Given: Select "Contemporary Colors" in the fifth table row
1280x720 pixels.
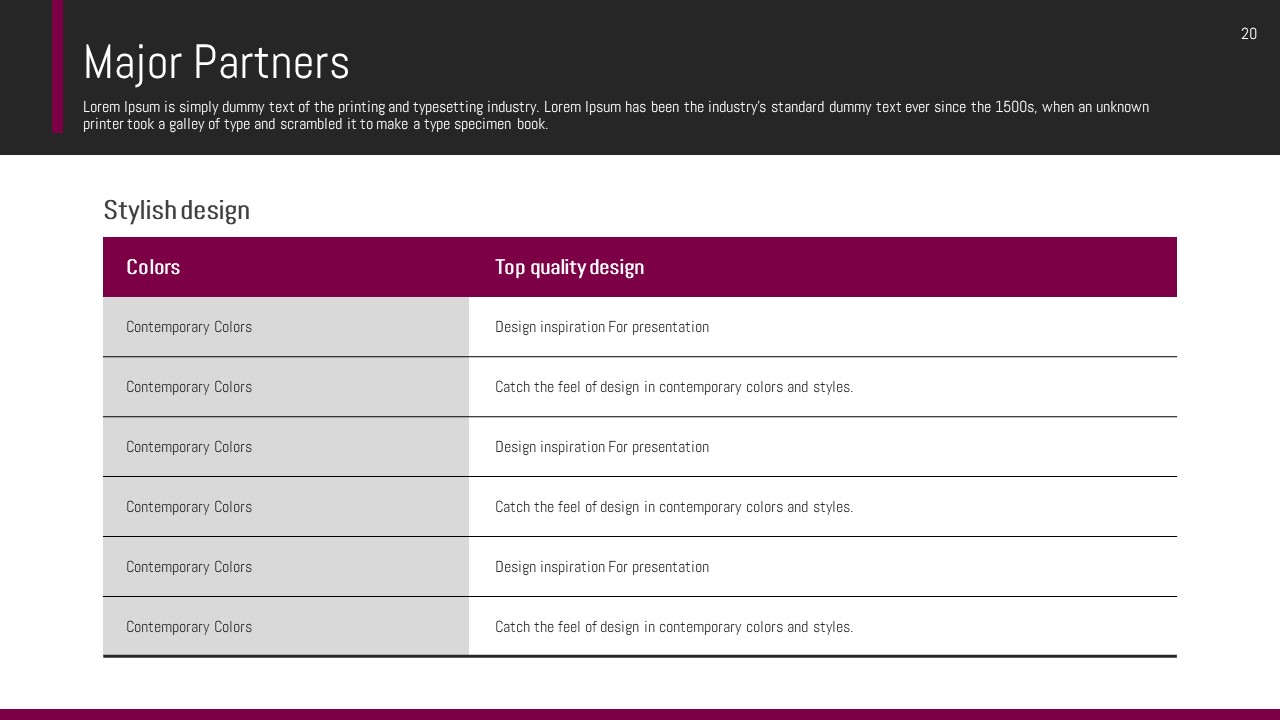Looking at the screenshot, I should click(x=189, y=567).
